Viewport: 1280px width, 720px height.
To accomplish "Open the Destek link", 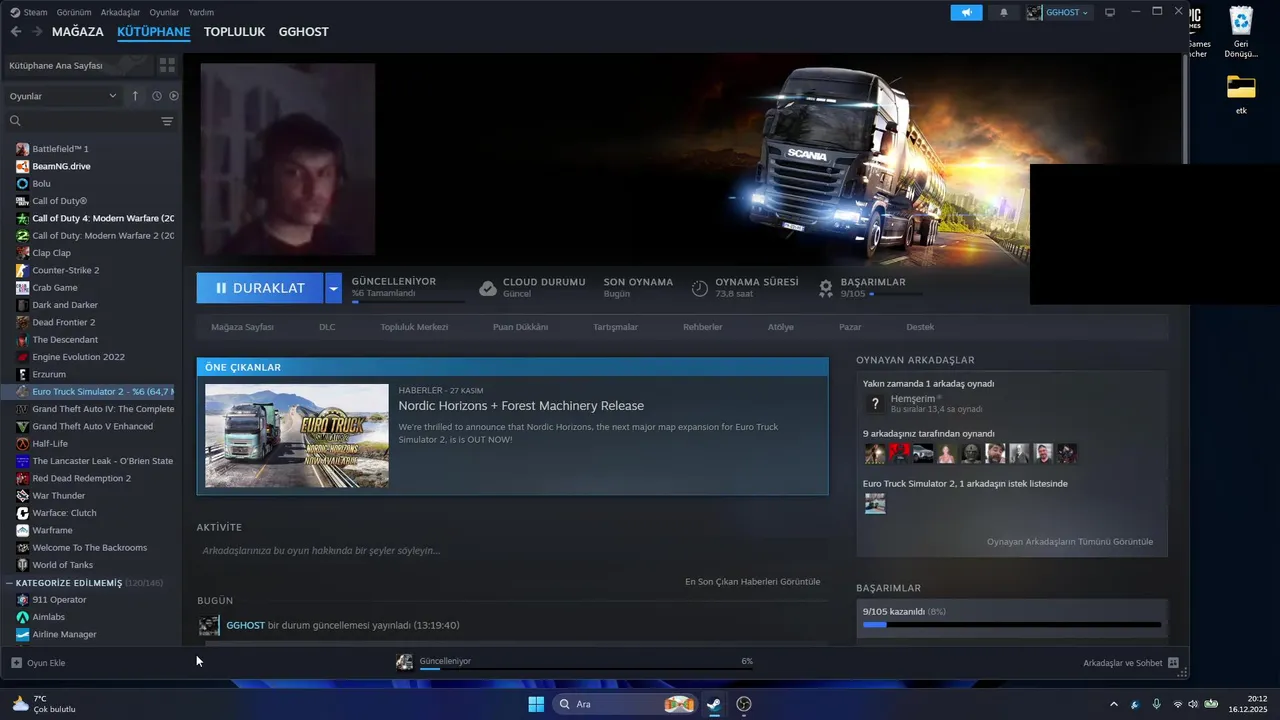I will pyautogui.click(x=920, y=327).
